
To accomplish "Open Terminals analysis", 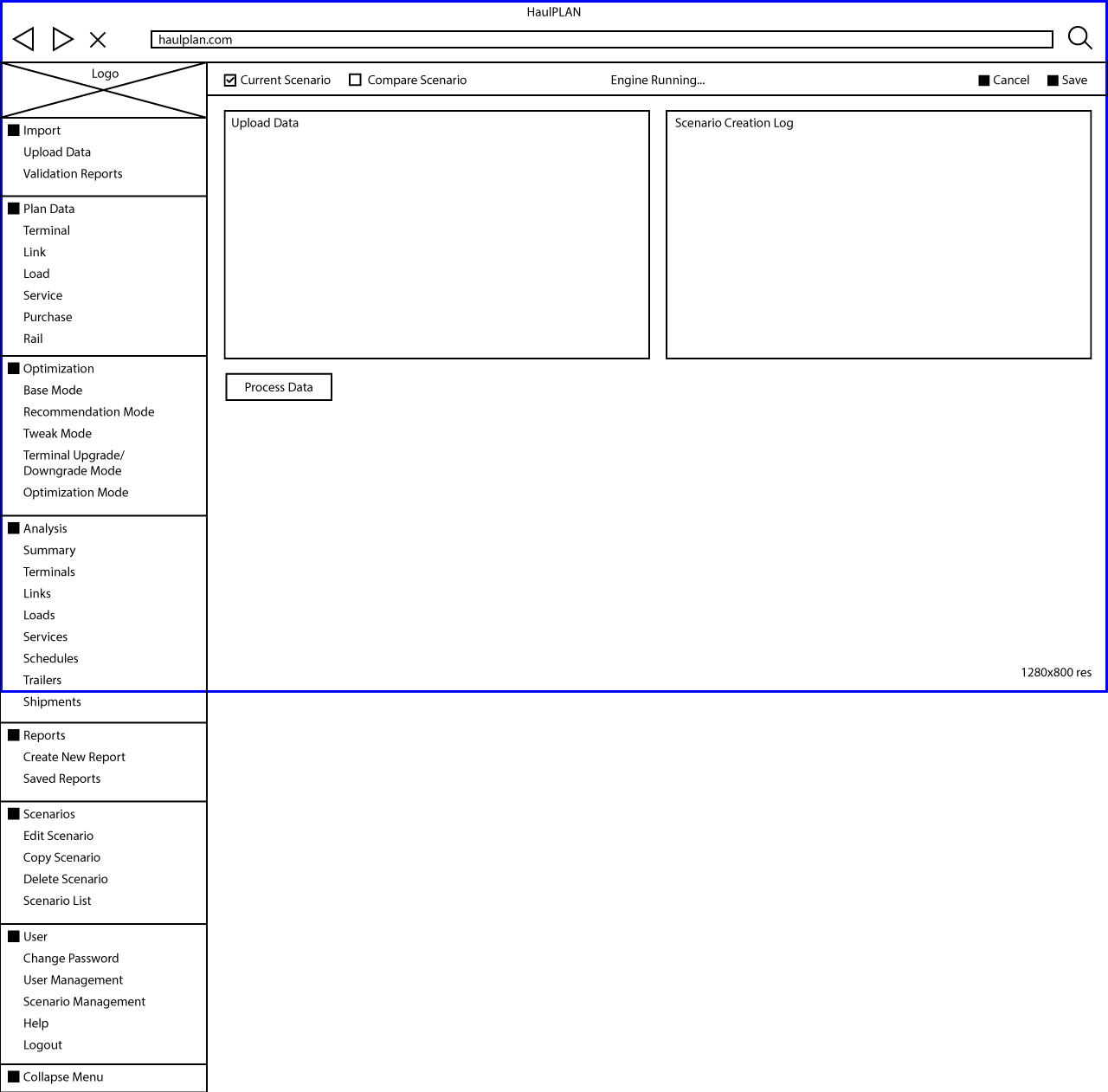I will tap(49, 572).
